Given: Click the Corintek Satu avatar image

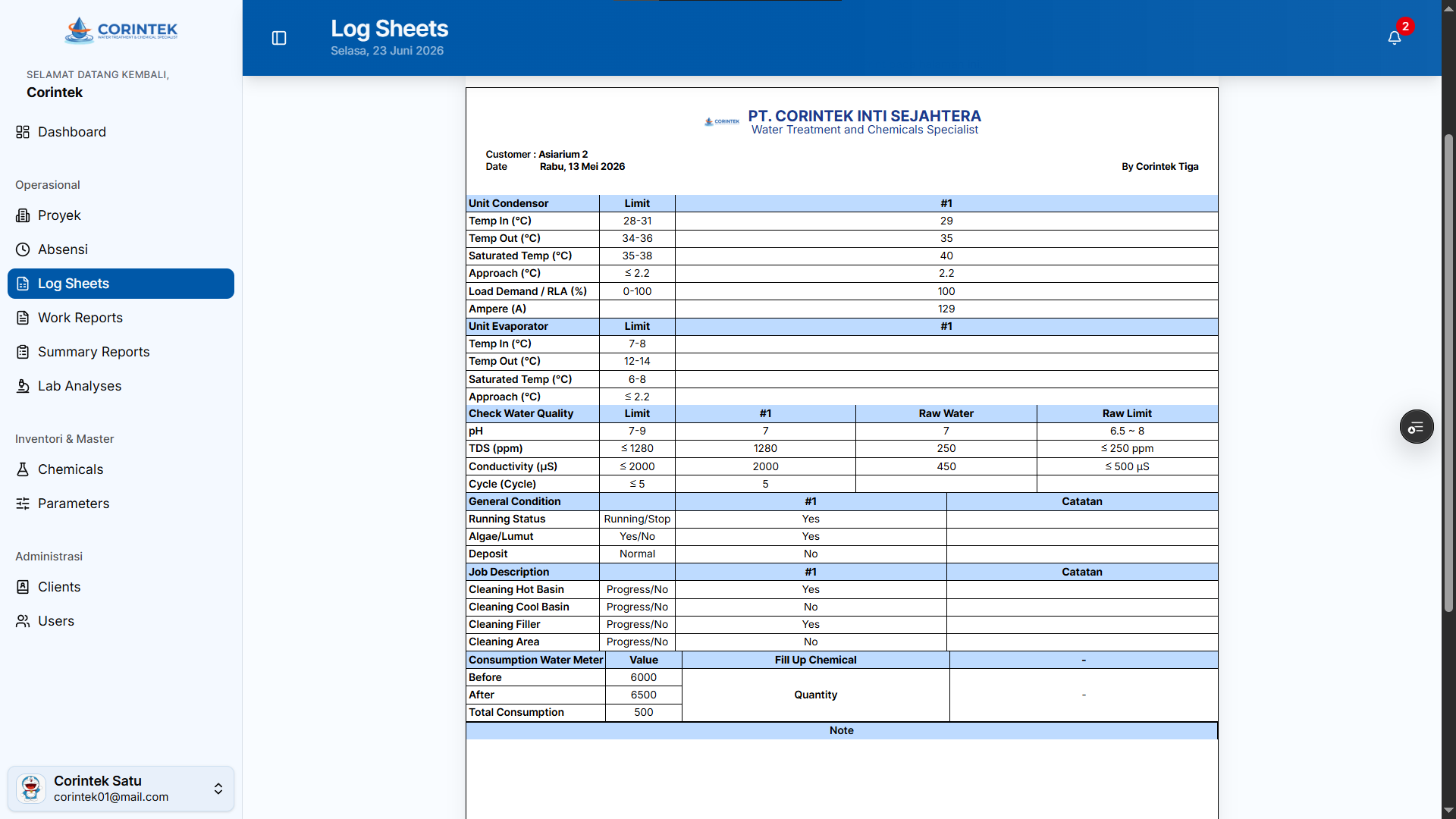Looking at the screenshot, I should 31,789.
